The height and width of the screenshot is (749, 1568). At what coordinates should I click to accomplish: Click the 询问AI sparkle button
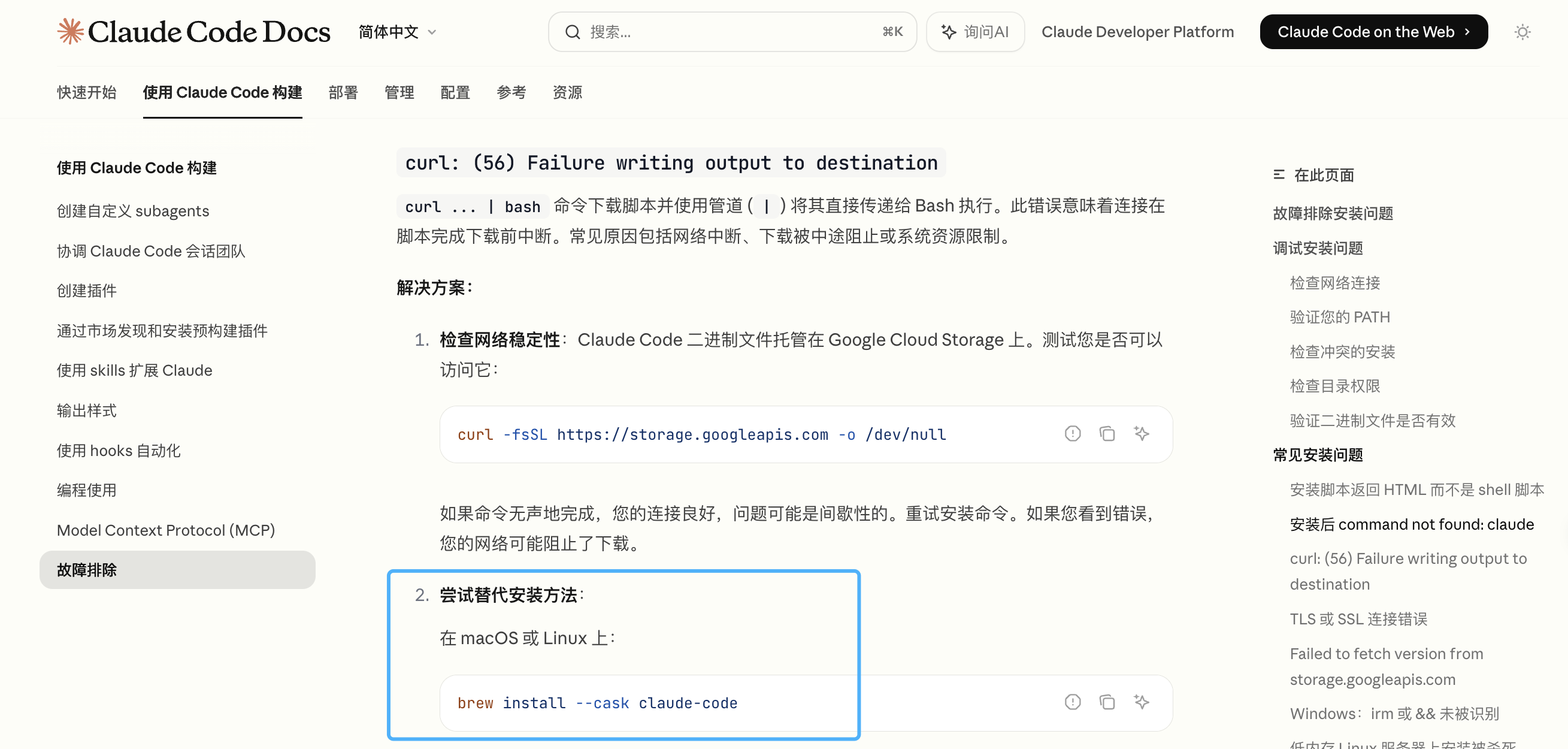click(974, 31)
